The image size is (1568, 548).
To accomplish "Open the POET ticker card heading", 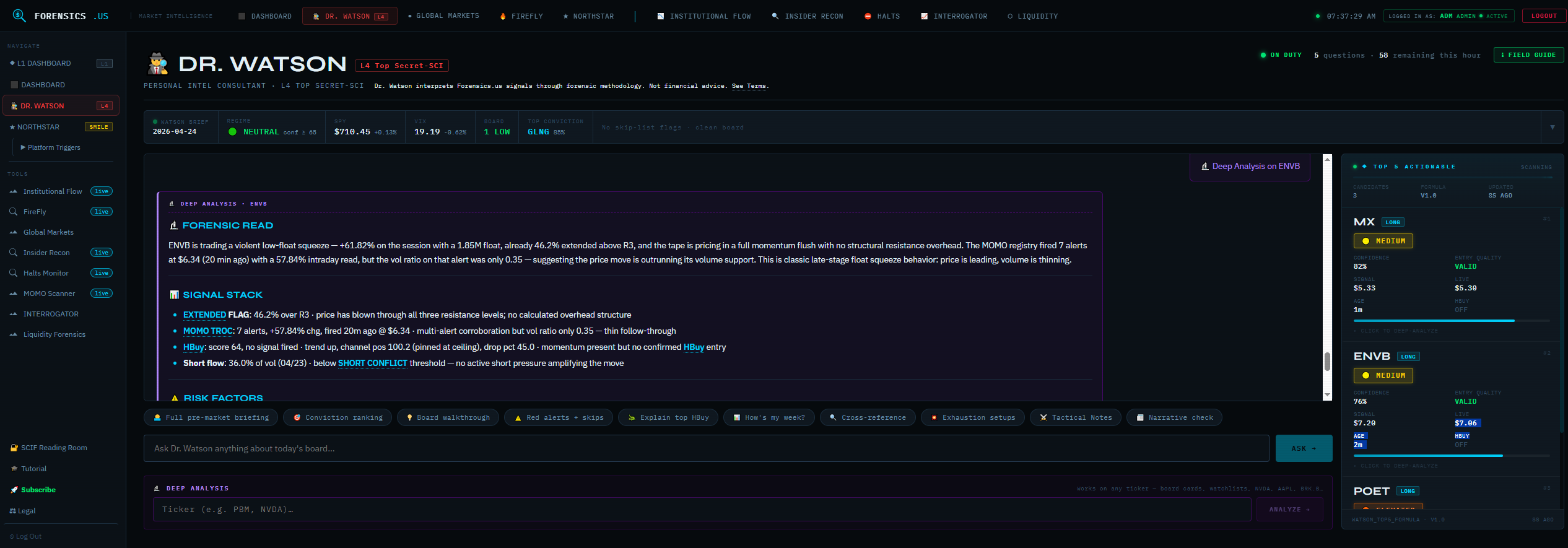I will point(1371,492).
